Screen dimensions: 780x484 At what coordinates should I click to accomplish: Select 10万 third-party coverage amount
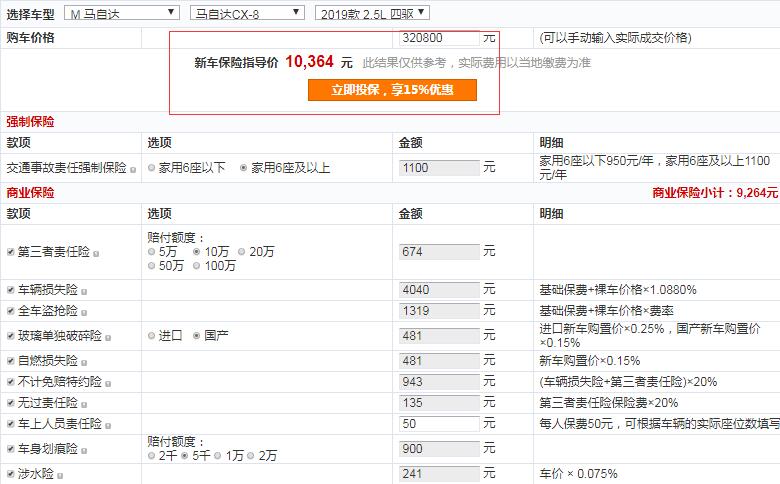click(196, 252)
